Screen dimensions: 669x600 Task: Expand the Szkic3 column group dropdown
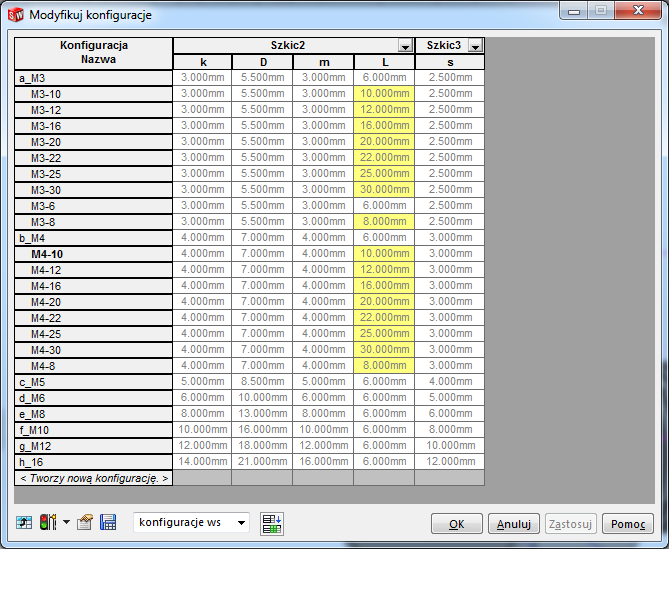click(475, 46)
